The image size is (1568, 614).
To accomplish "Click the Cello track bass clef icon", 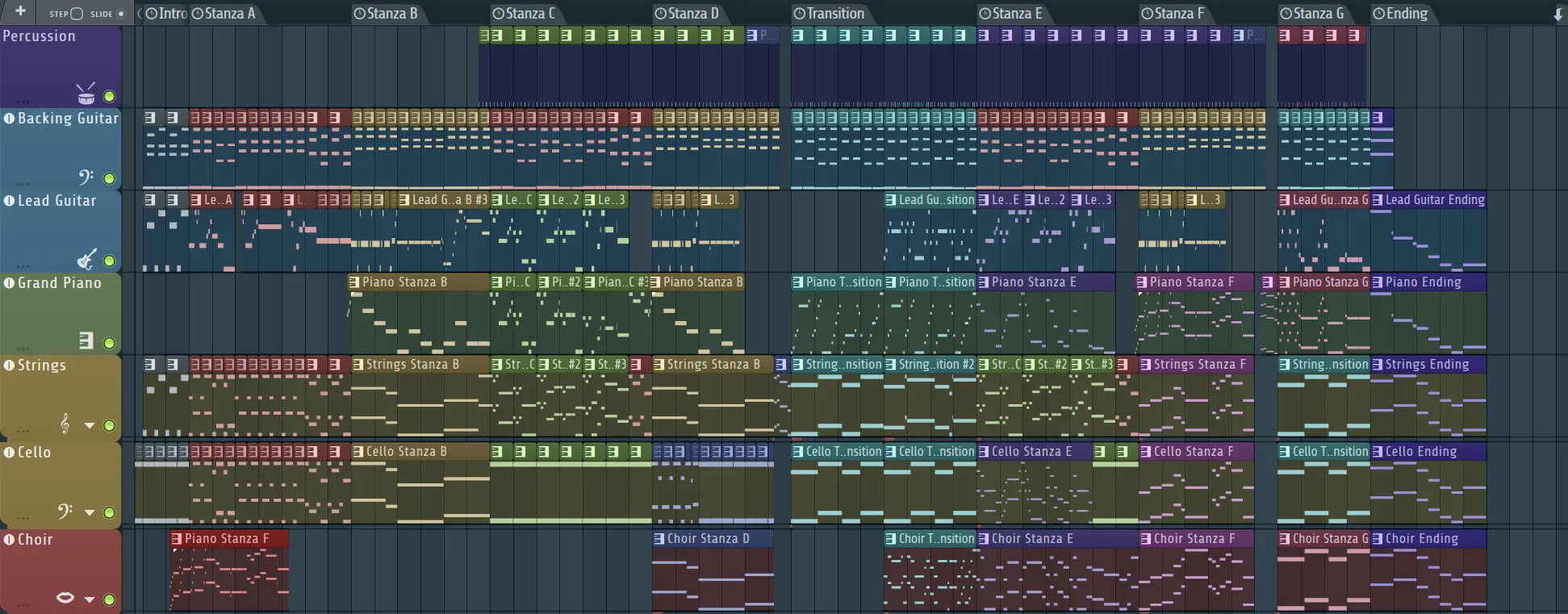I will pyautogui.click(x=65, y=511).
